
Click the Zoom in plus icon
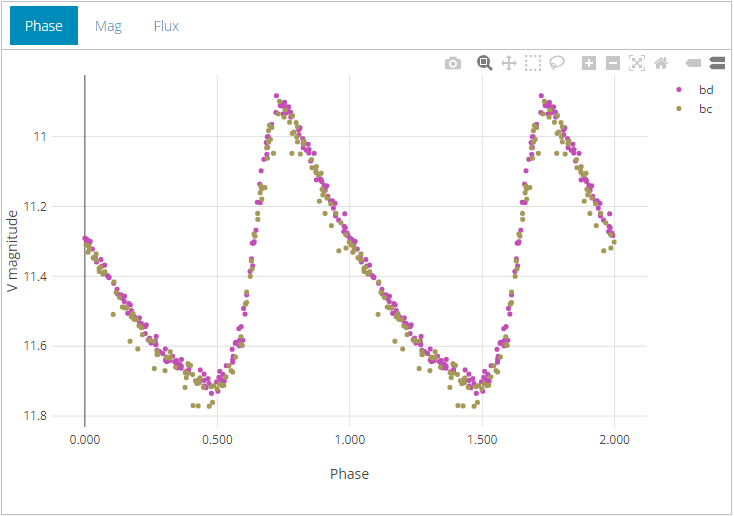point(589,63)
